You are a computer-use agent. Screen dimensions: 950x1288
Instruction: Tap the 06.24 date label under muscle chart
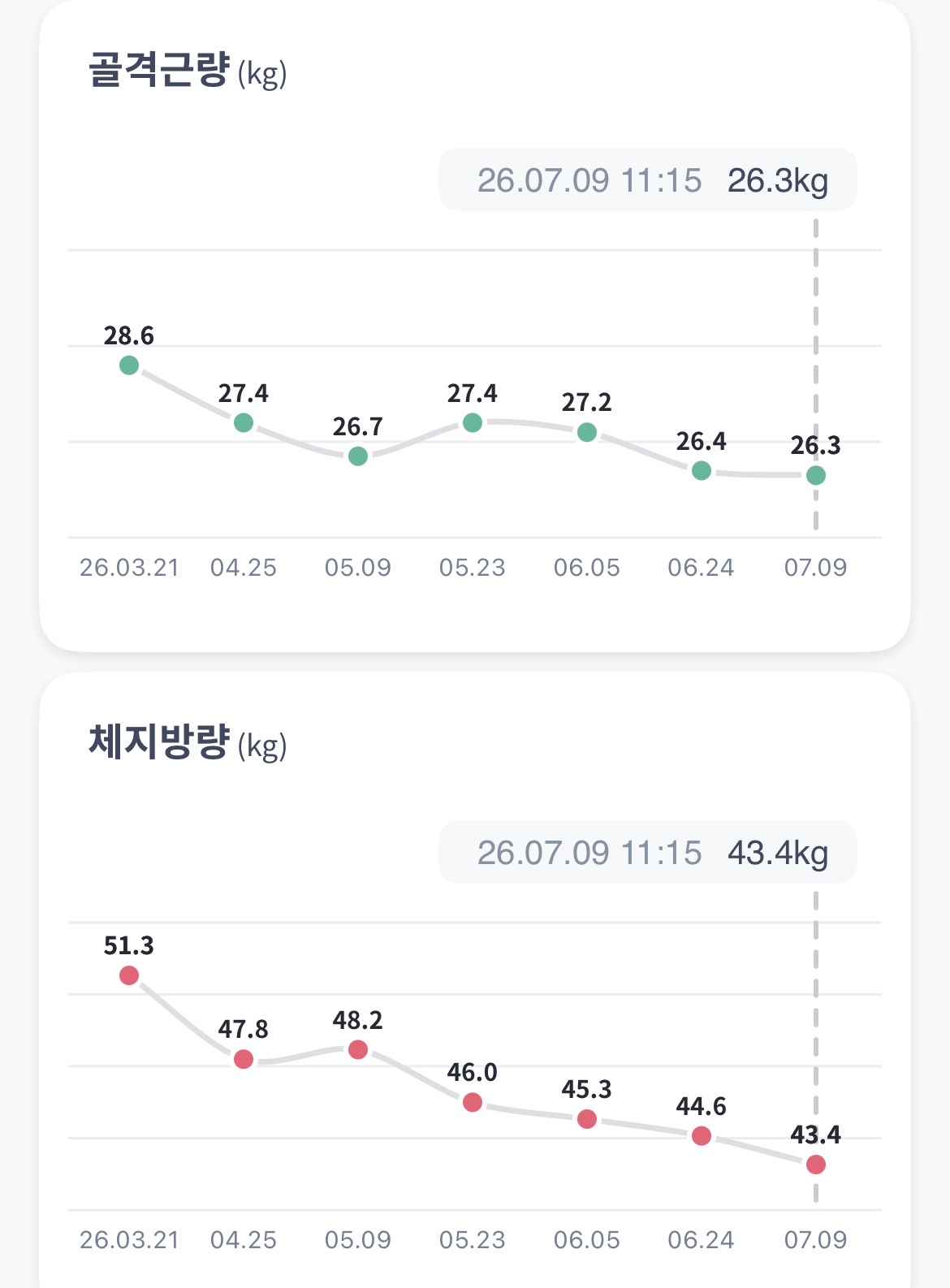702,568
